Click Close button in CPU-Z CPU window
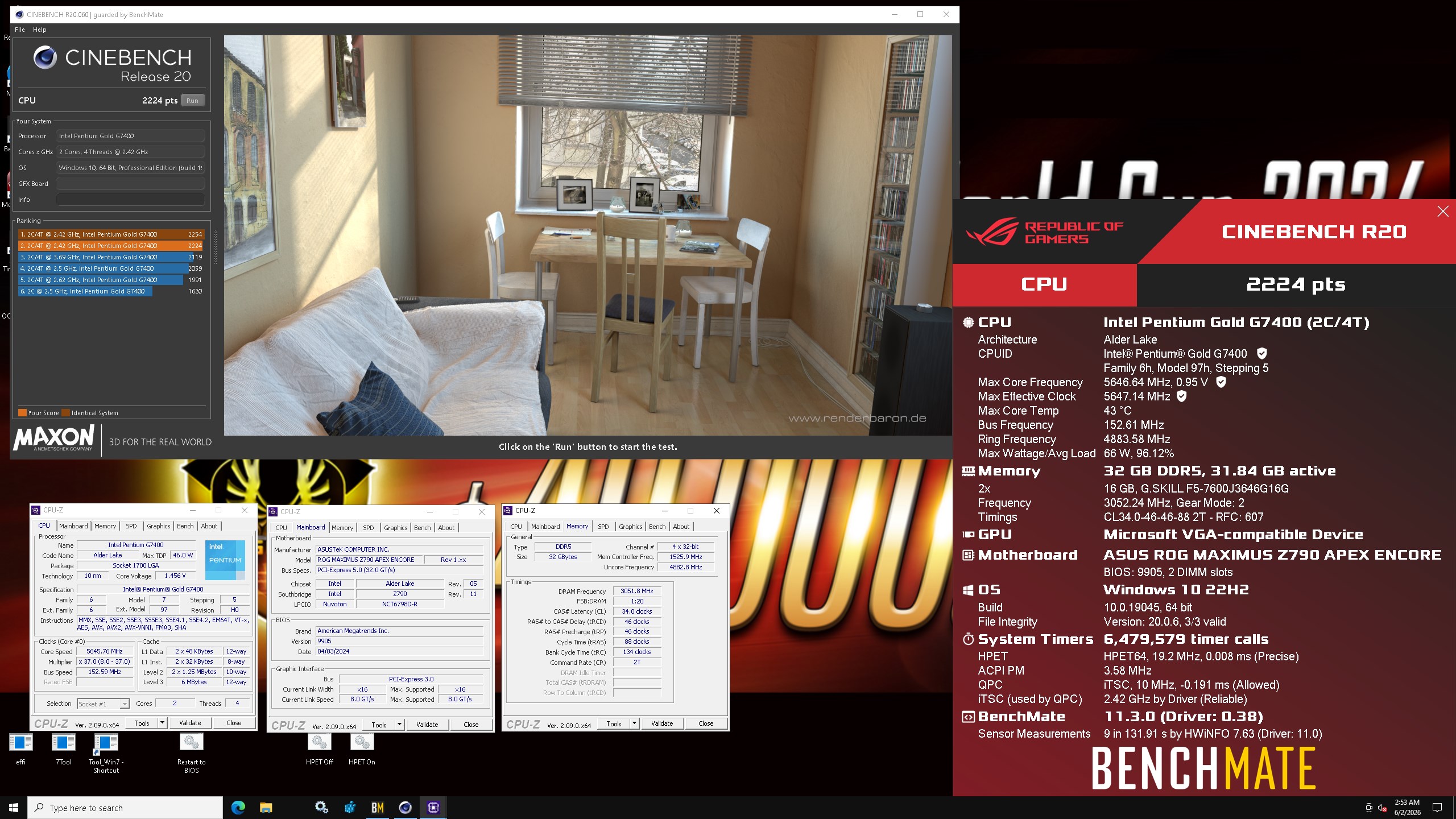This screenshot has width=1456, height=819. coord(234,723)
